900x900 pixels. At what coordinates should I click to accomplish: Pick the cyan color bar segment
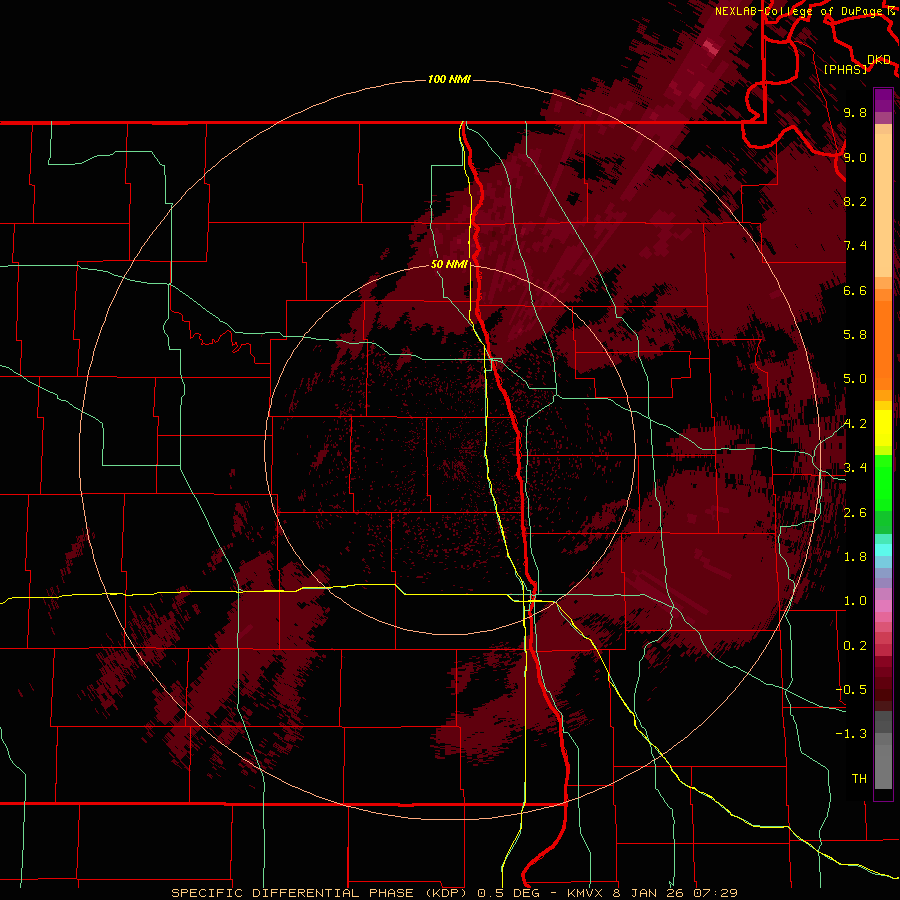click(883, 550)
